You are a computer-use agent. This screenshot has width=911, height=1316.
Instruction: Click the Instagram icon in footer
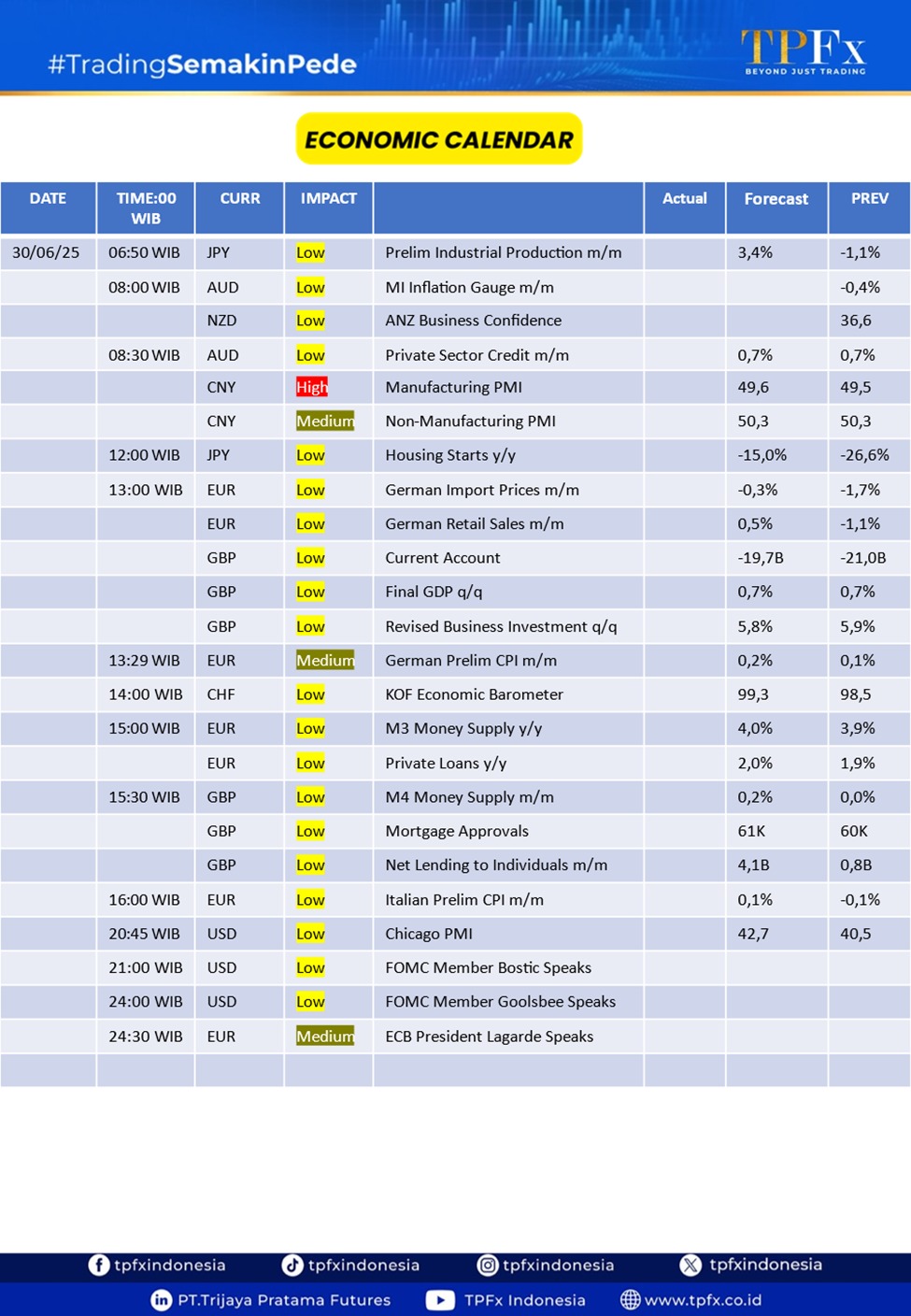pos(488,1265)
